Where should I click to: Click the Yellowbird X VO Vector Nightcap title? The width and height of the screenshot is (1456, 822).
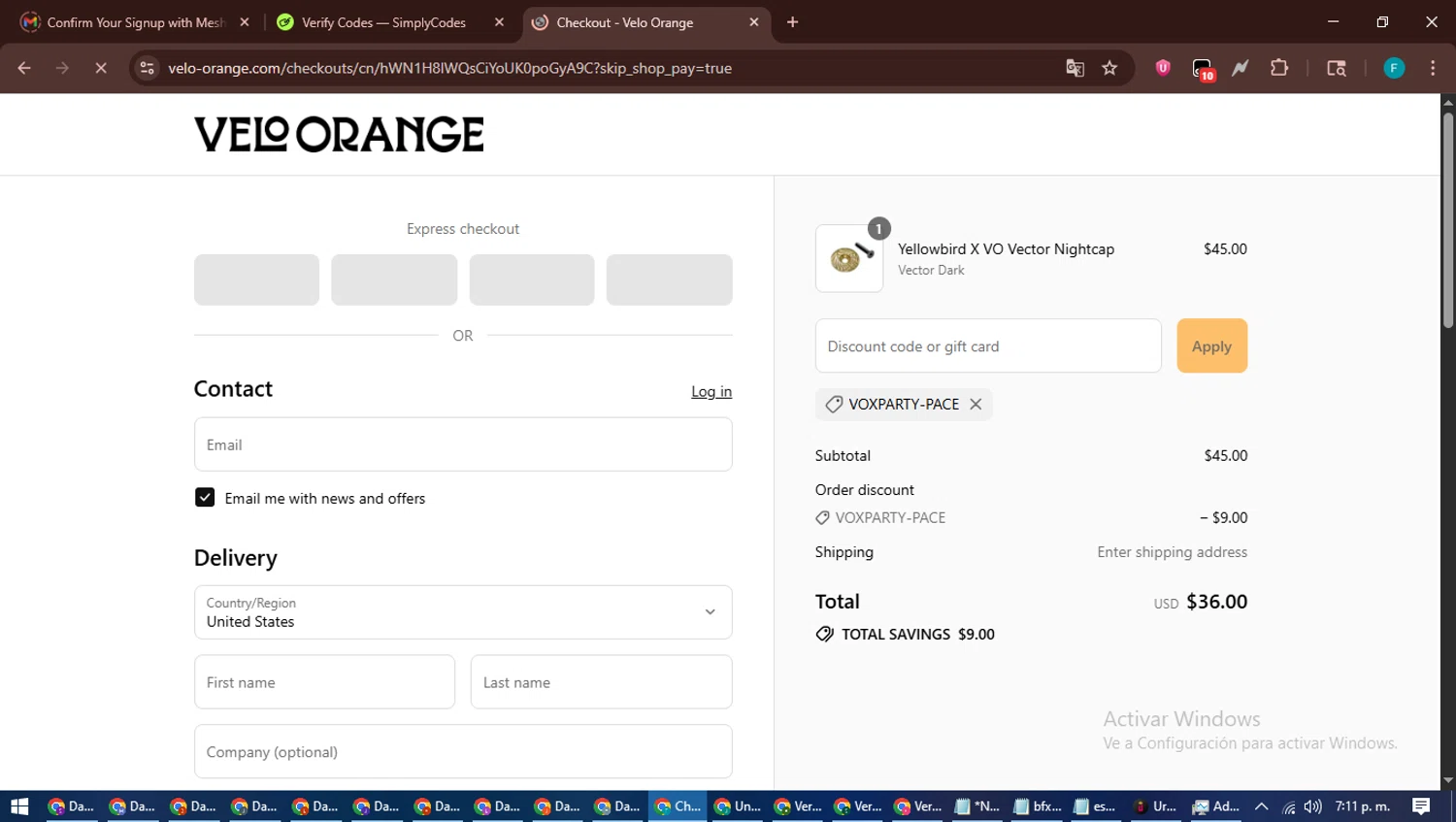point(1006,248)
